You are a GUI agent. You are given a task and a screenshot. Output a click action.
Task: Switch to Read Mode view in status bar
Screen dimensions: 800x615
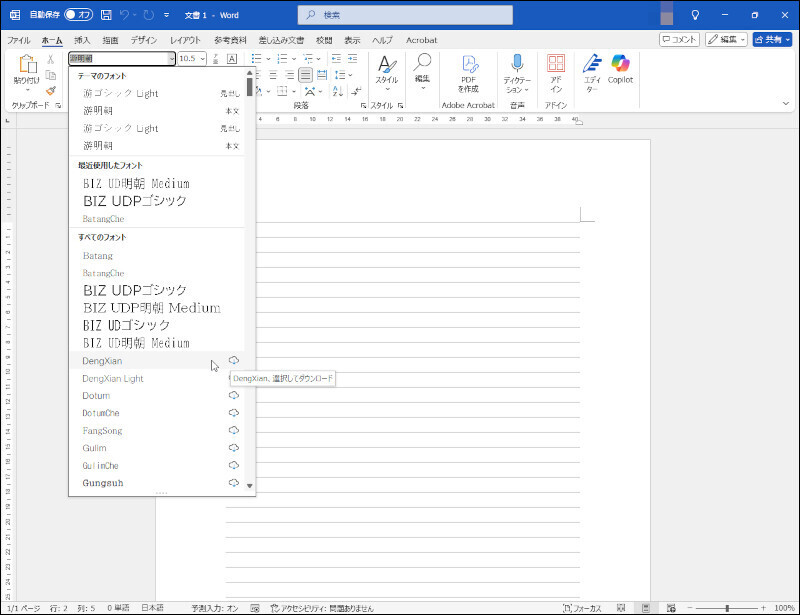tap(621, 608)
